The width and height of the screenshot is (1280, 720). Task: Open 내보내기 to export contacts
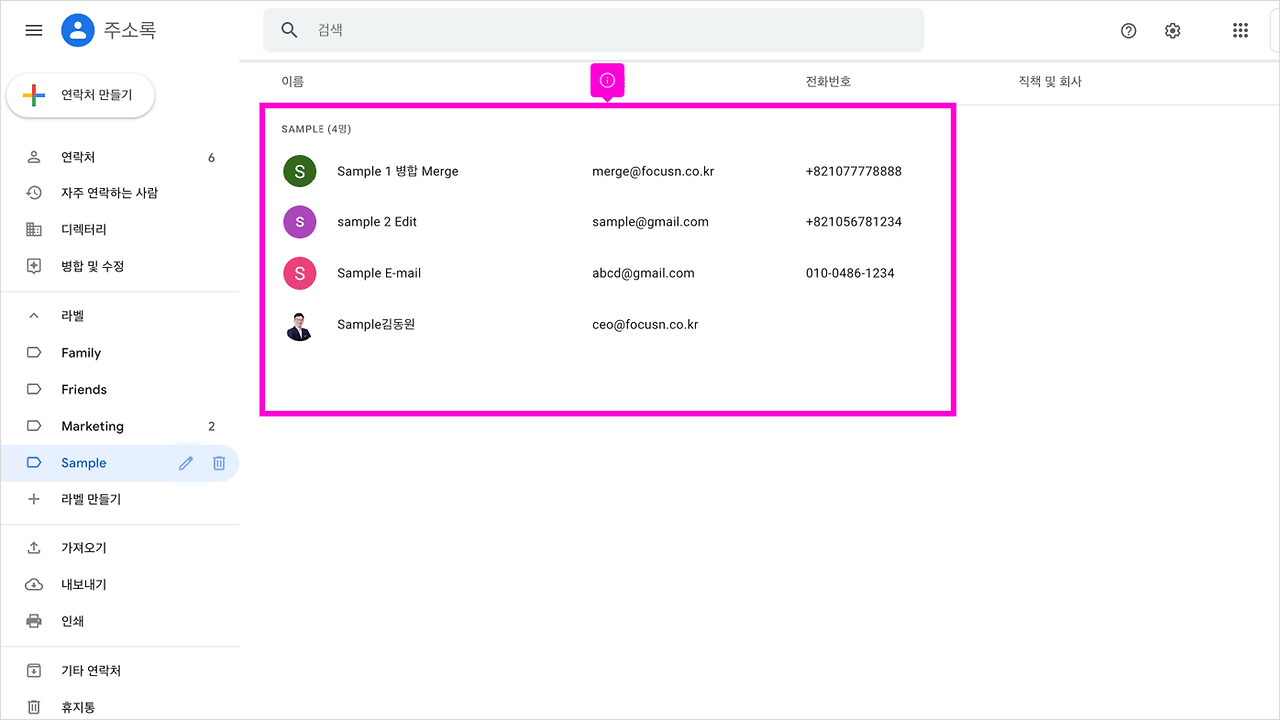[85, 584]
